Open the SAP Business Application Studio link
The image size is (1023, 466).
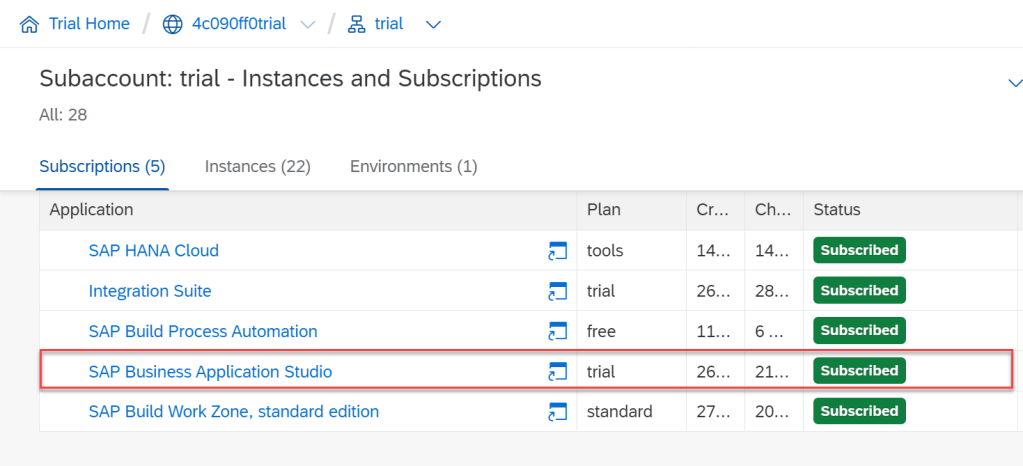[210, 372]
